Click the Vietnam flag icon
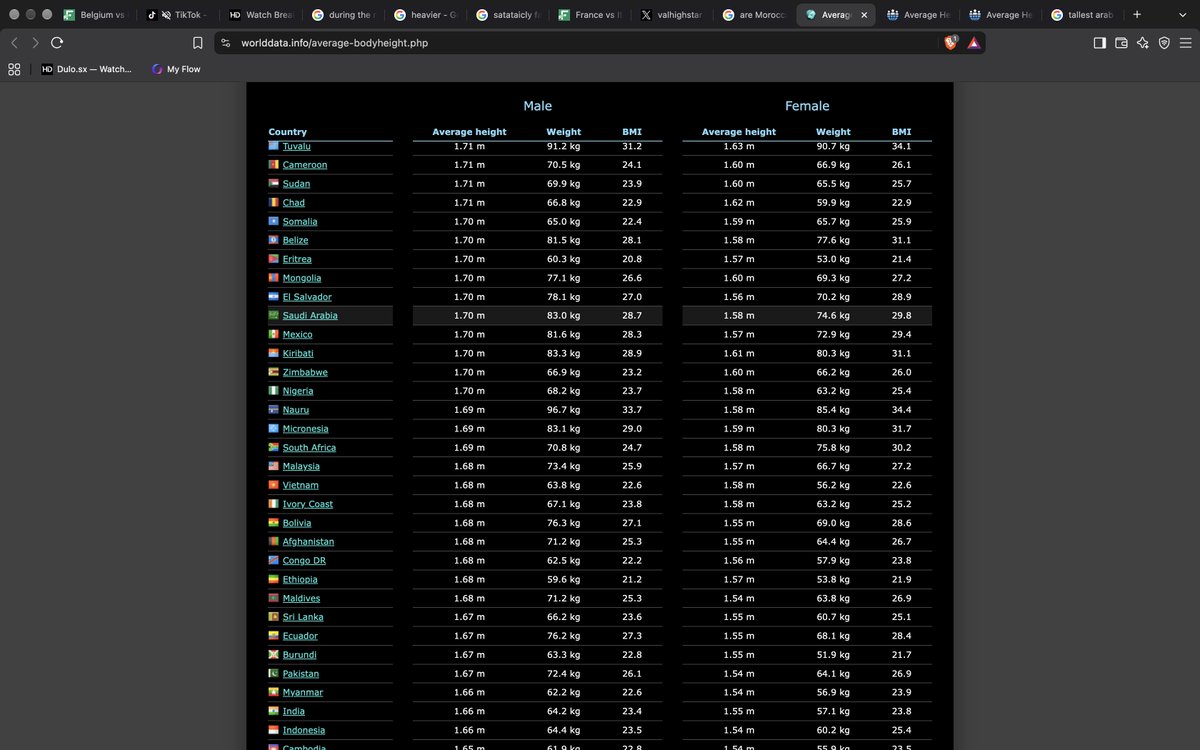Viewport: 1200px width, 750px height. coord(273,485)
